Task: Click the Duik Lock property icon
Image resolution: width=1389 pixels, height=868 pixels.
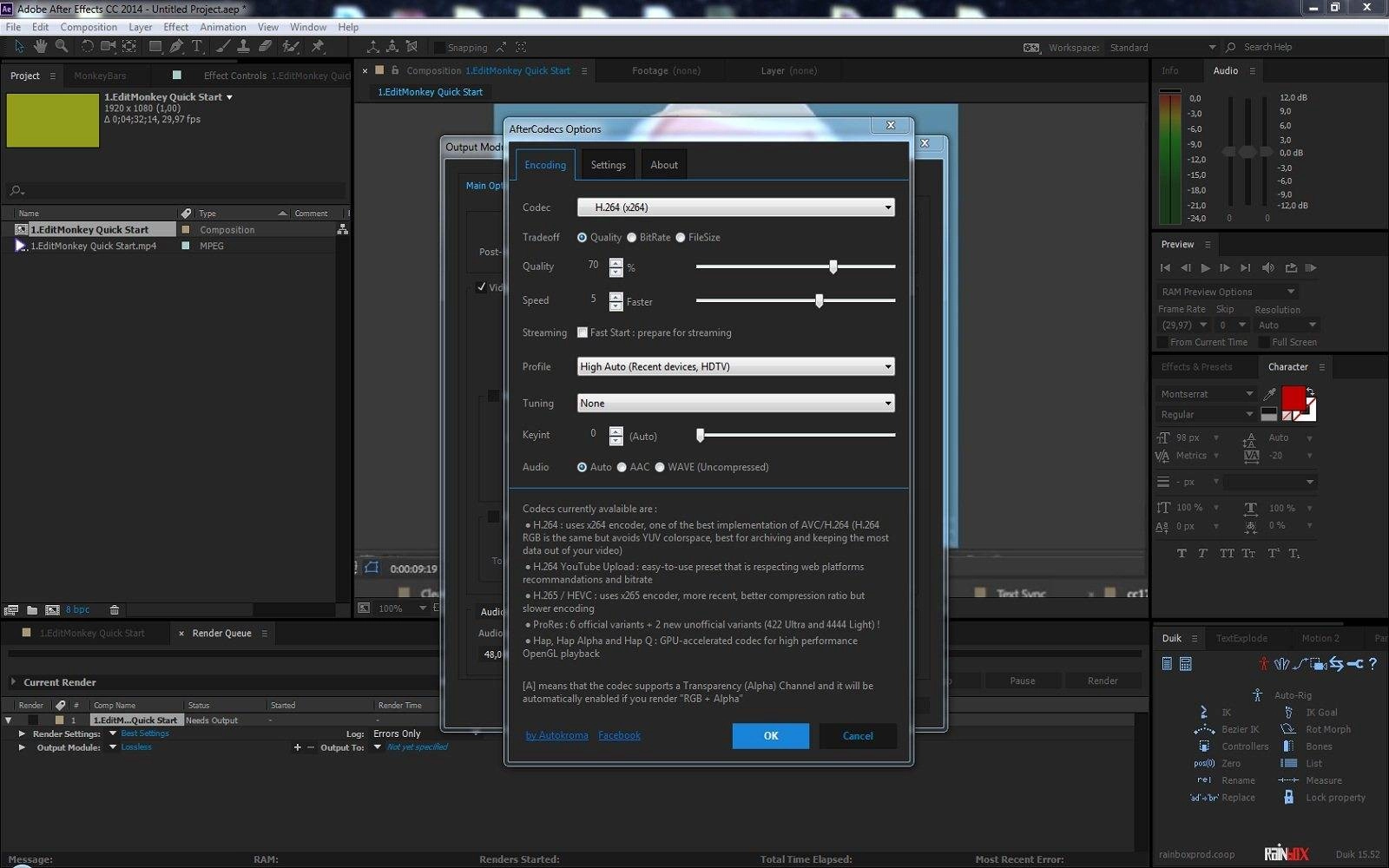Action: pyautogui.click(x=1288, y=797)
